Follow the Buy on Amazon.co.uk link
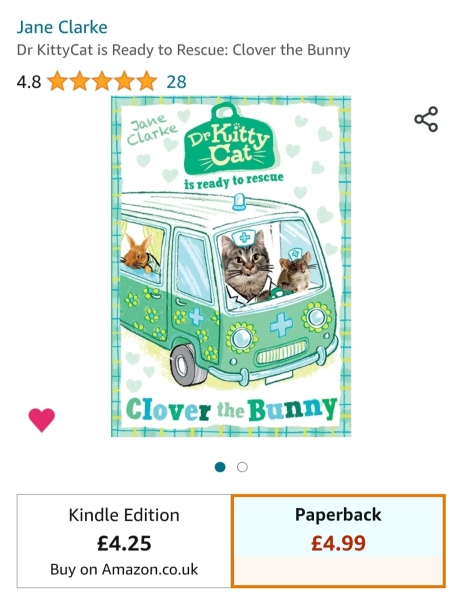The image size is (462, 600). coord(124,569)
